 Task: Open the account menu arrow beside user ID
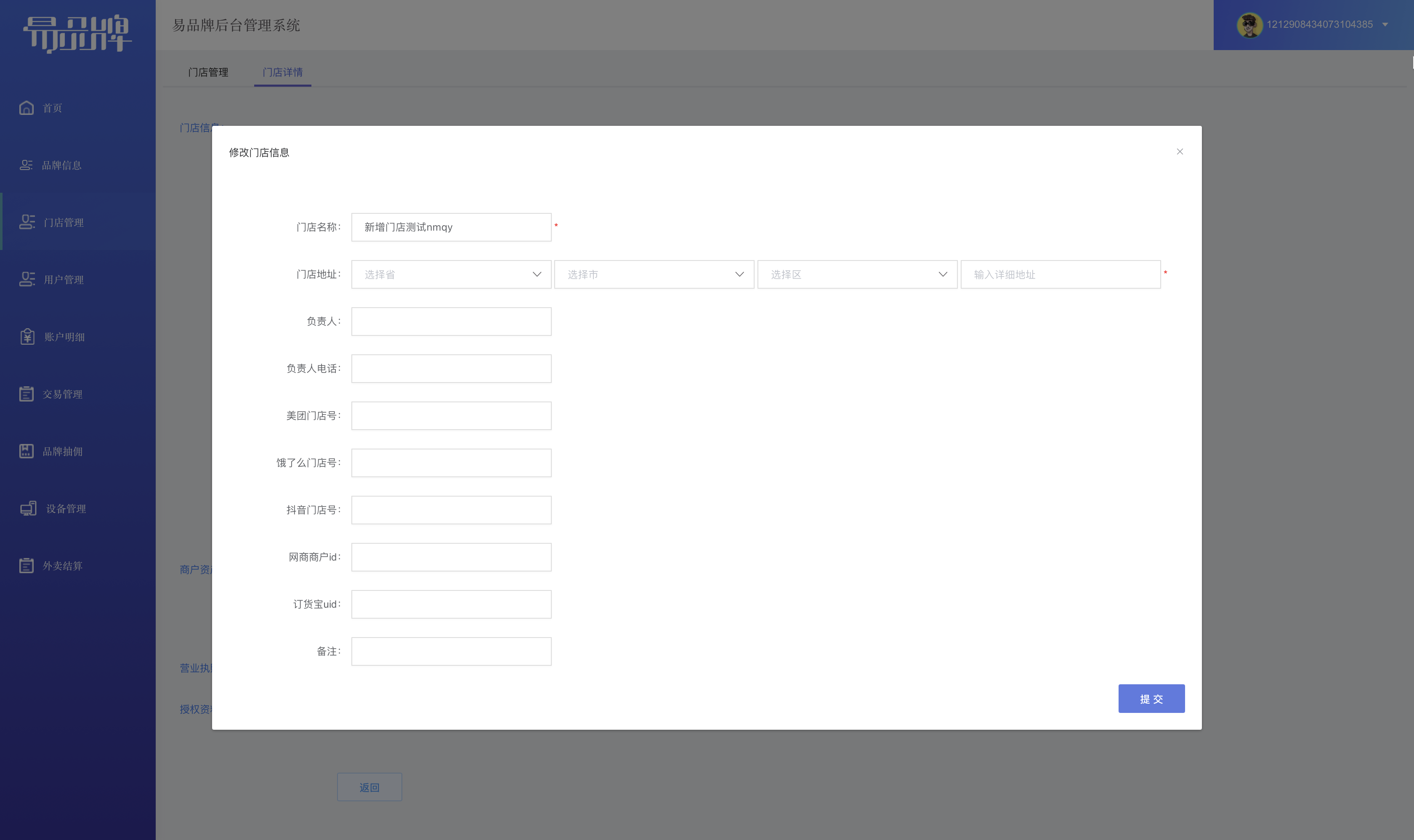[1385, 25]
